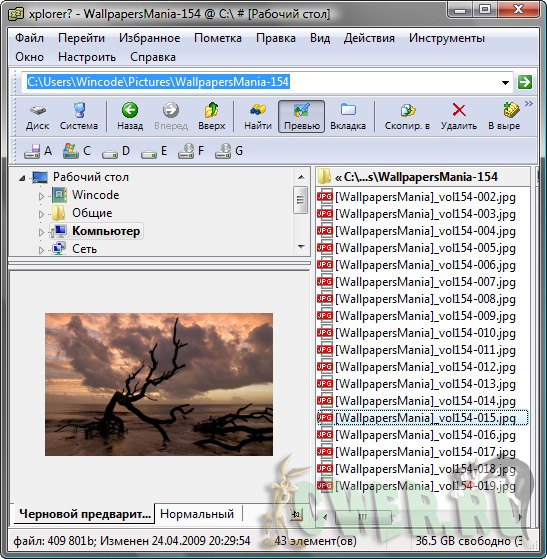The image size is (547, 559).
Task: Click the small pin icon by preview tabs
Action: (x=296, y=514)
